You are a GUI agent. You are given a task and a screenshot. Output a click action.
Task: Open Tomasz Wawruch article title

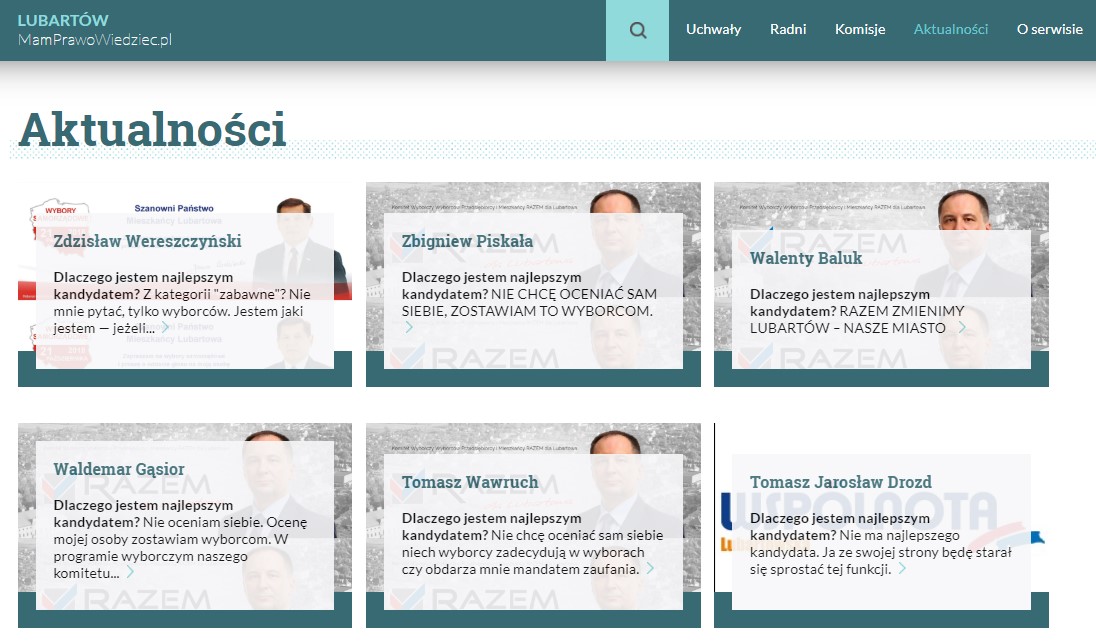click(x=470, y=482)
